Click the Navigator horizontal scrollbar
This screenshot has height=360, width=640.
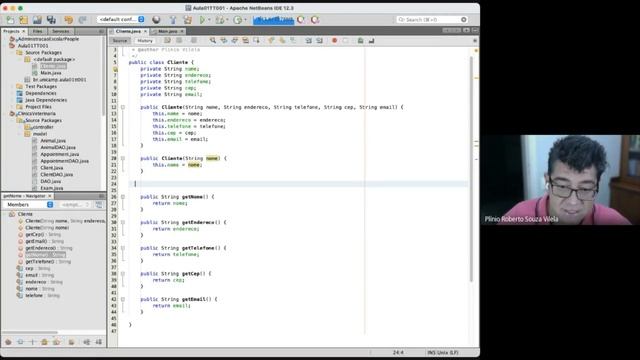(x=29, y=333)
